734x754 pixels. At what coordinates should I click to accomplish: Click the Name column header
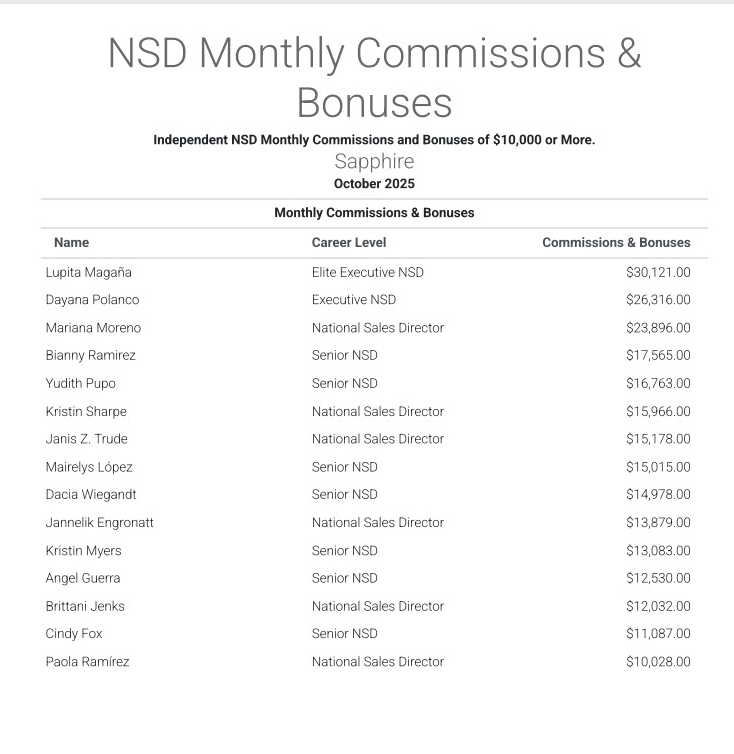point(71,242)
